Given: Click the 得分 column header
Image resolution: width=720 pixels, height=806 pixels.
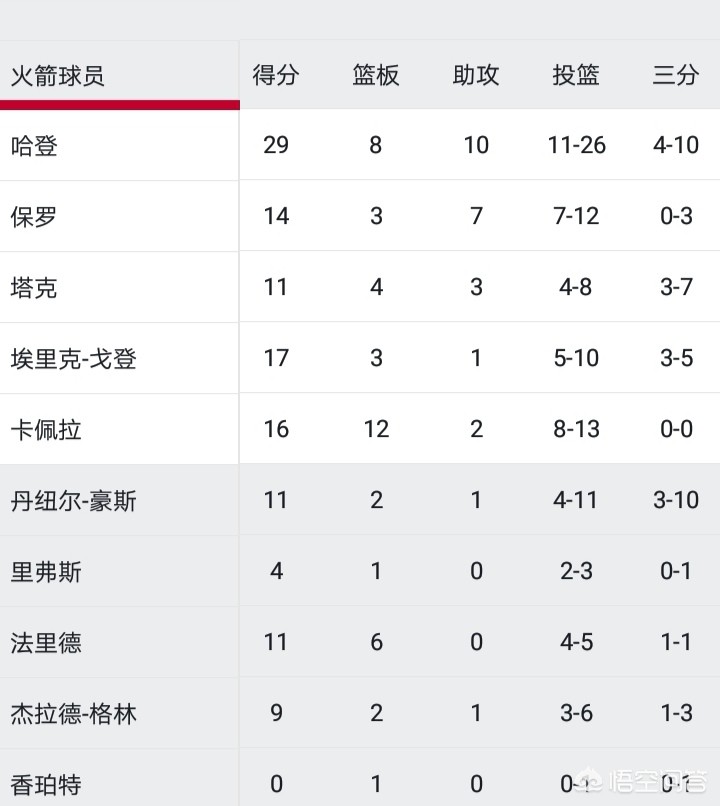Looking at the screenshot, I should click(276, 75).
